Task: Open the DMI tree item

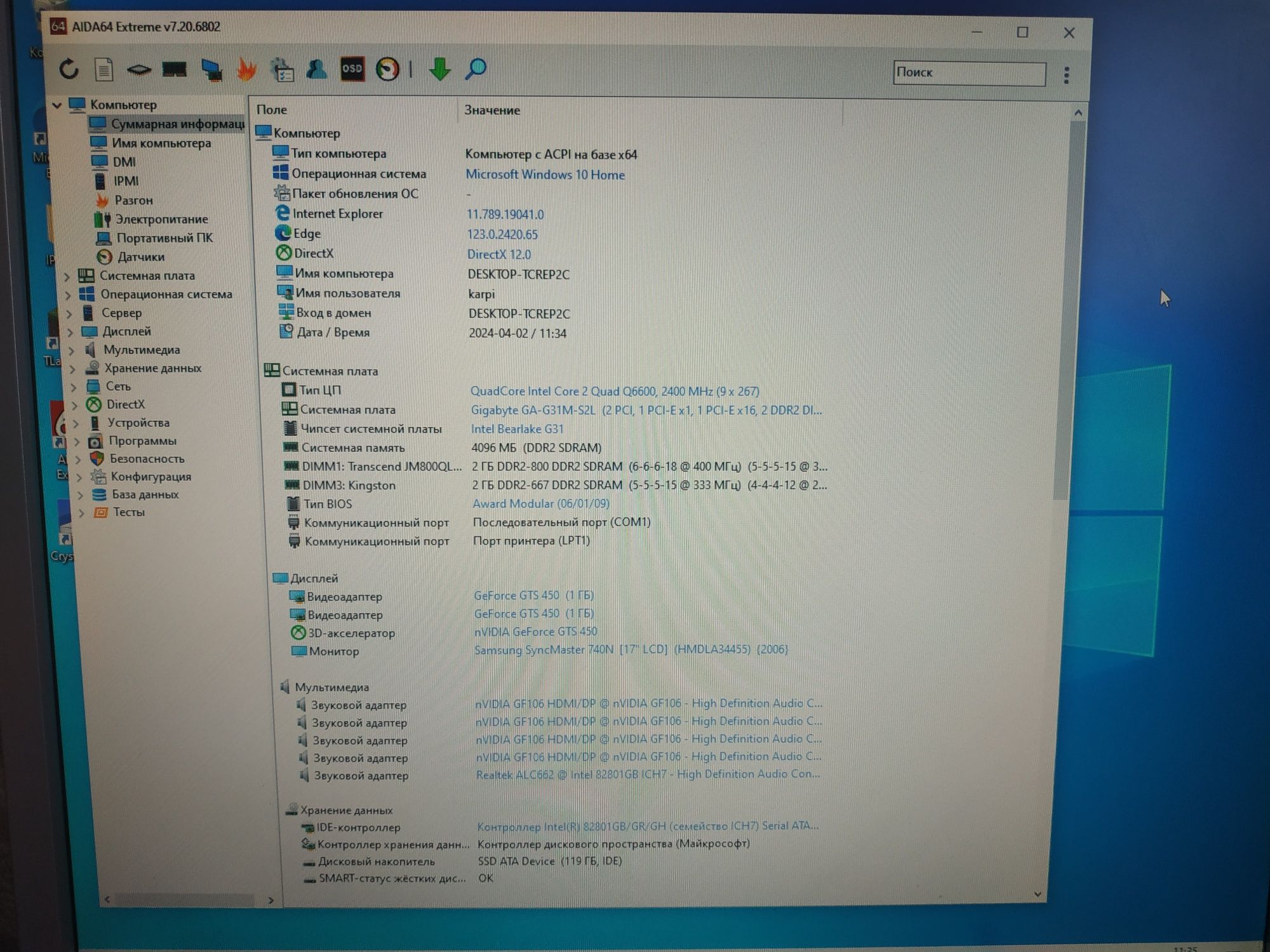Action: point(114,162)
